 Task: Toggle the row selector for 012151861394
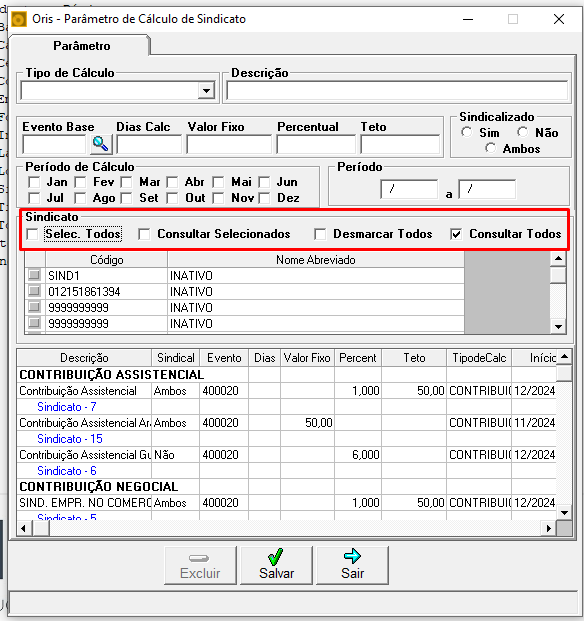coord(34,291)
